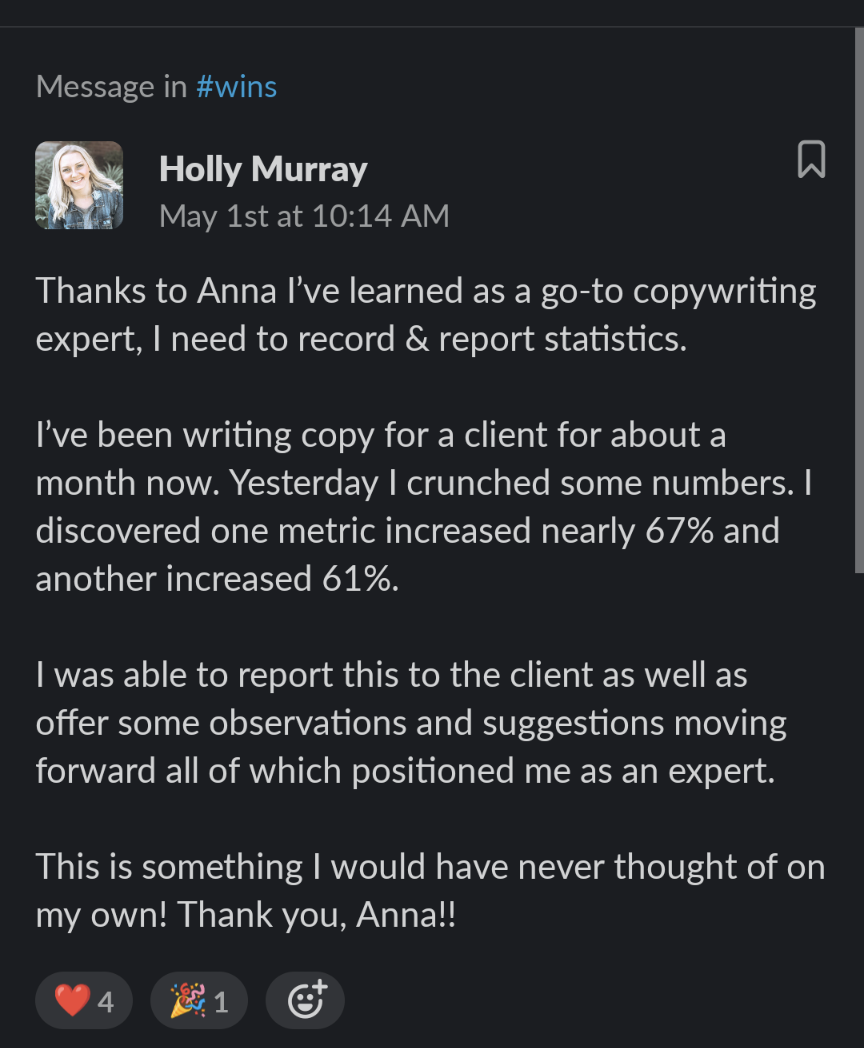Click the "I was able to report" paragraph

[x=410, y=723]
